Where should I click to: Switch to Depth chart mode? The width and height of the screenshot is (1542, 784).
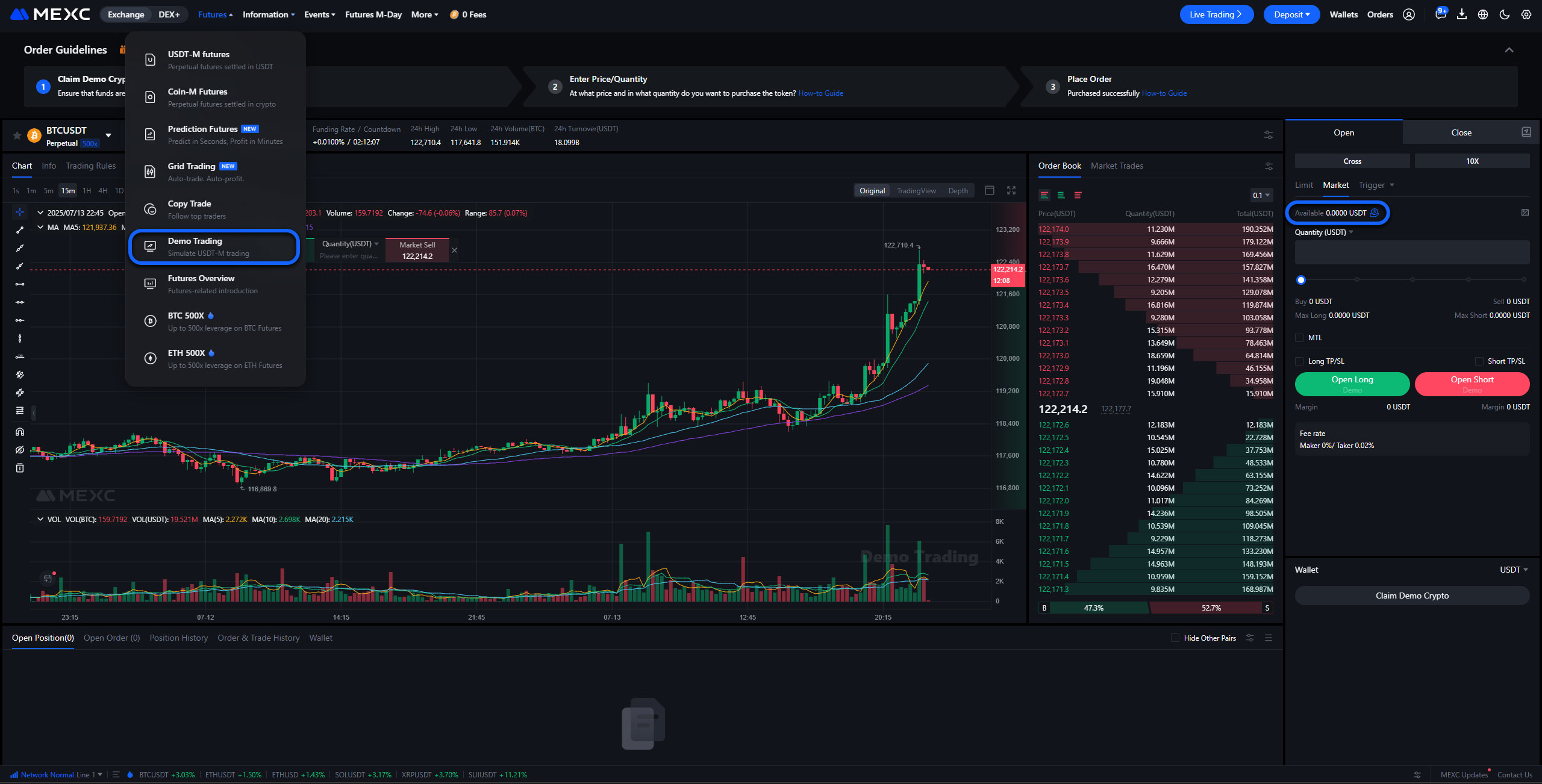tap(958, 191)
